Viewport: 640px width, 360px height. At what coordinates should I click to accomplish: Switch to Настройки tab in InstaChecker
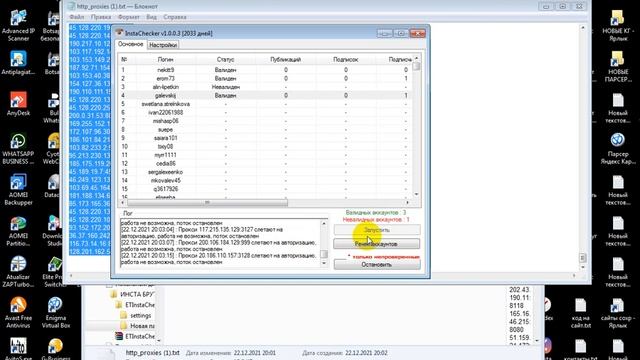tap(163, 45)
